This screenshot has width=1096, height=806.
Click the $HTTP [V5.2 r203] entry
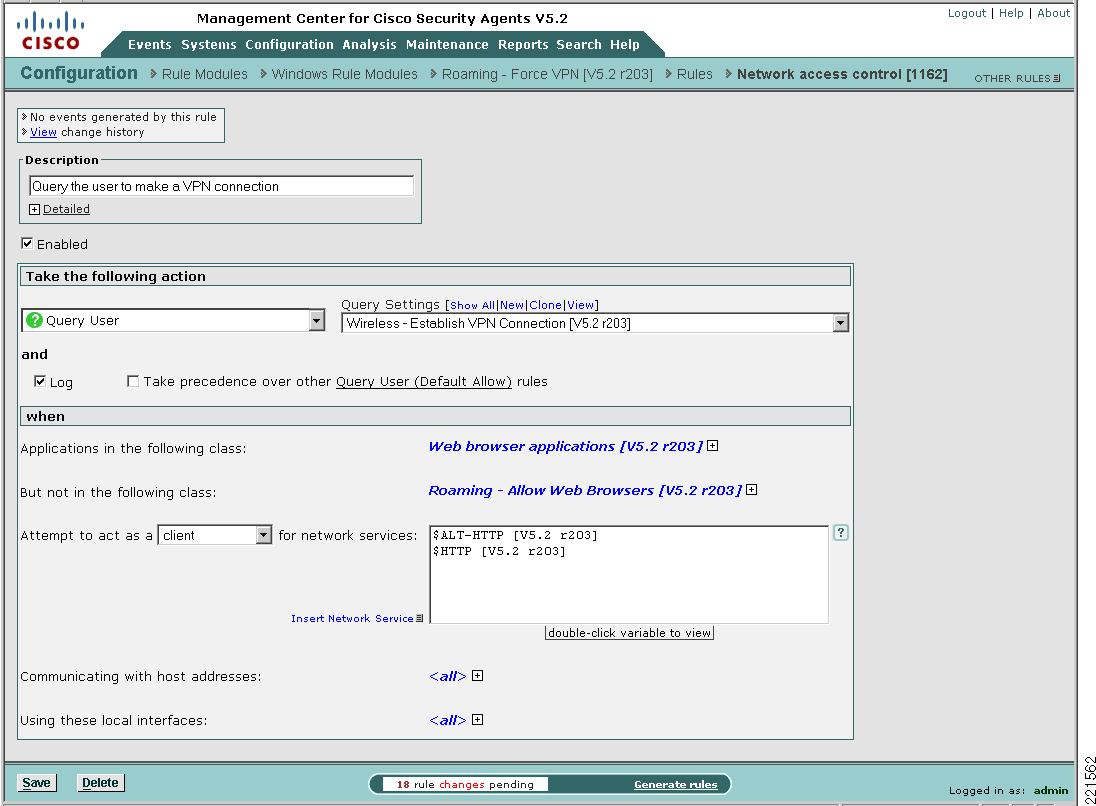(499, 552)
